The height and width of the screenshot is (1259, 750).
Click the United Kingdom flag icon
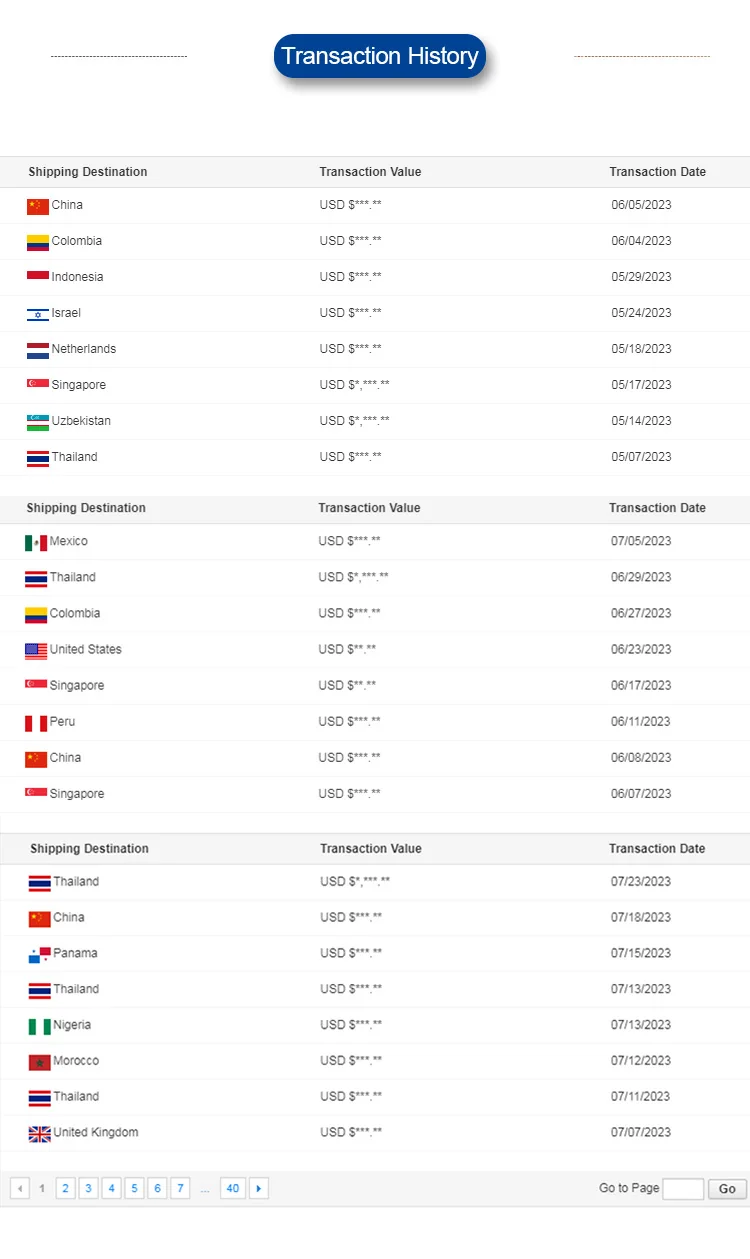click(40, 1134)
